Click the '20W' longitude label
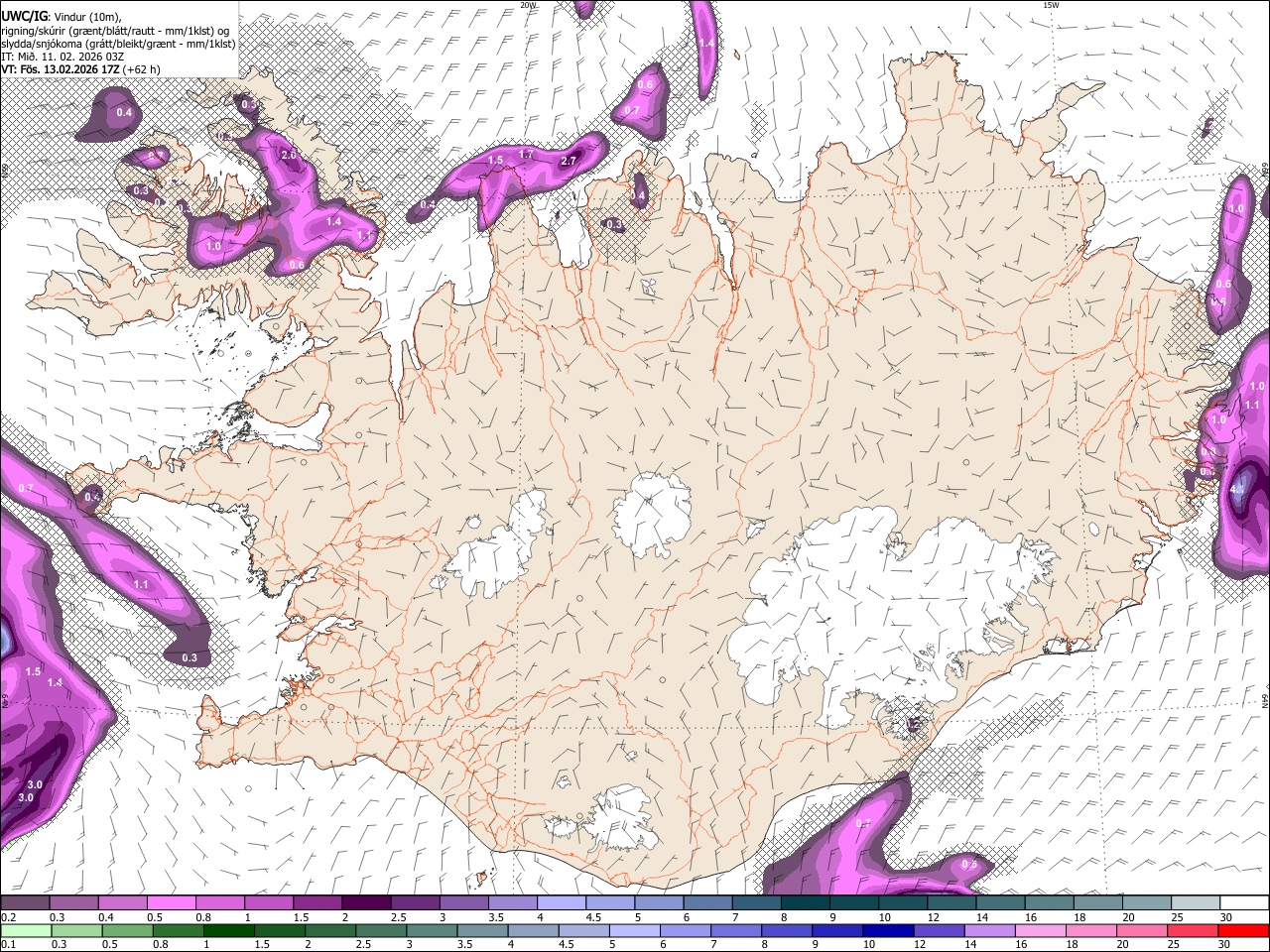 coord(528,5)
